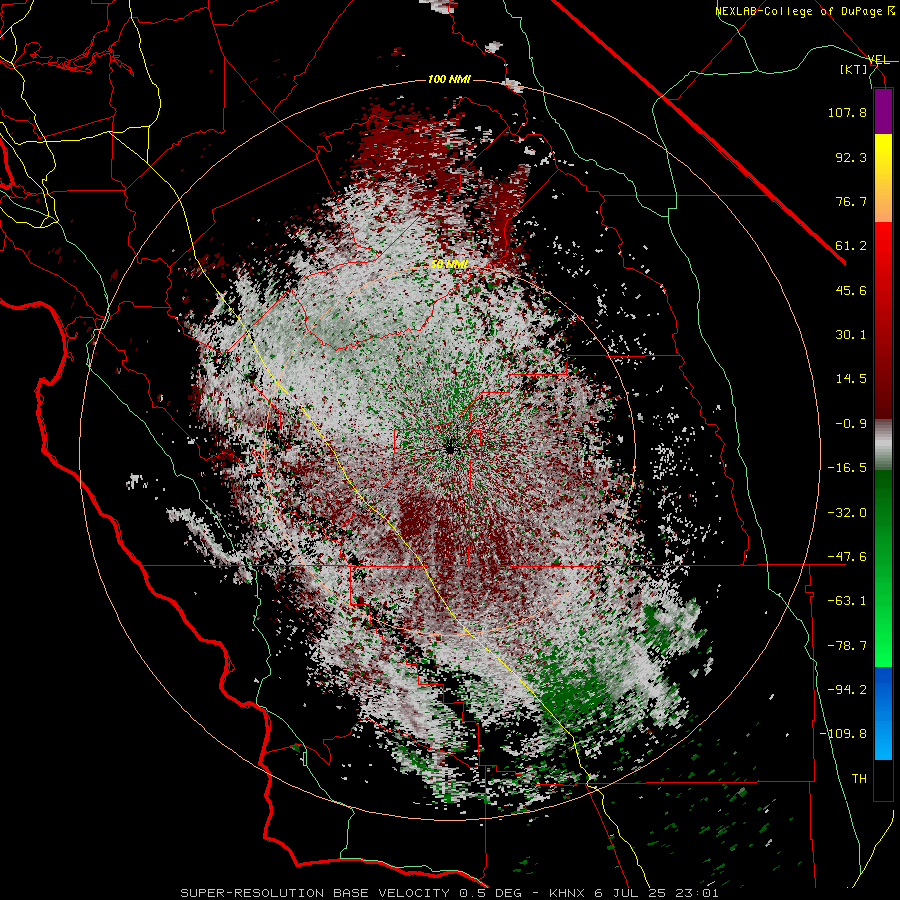This screenshot has height=900, width=900.
Task: Pick the purple segment of the color bar
Action: 883,111
